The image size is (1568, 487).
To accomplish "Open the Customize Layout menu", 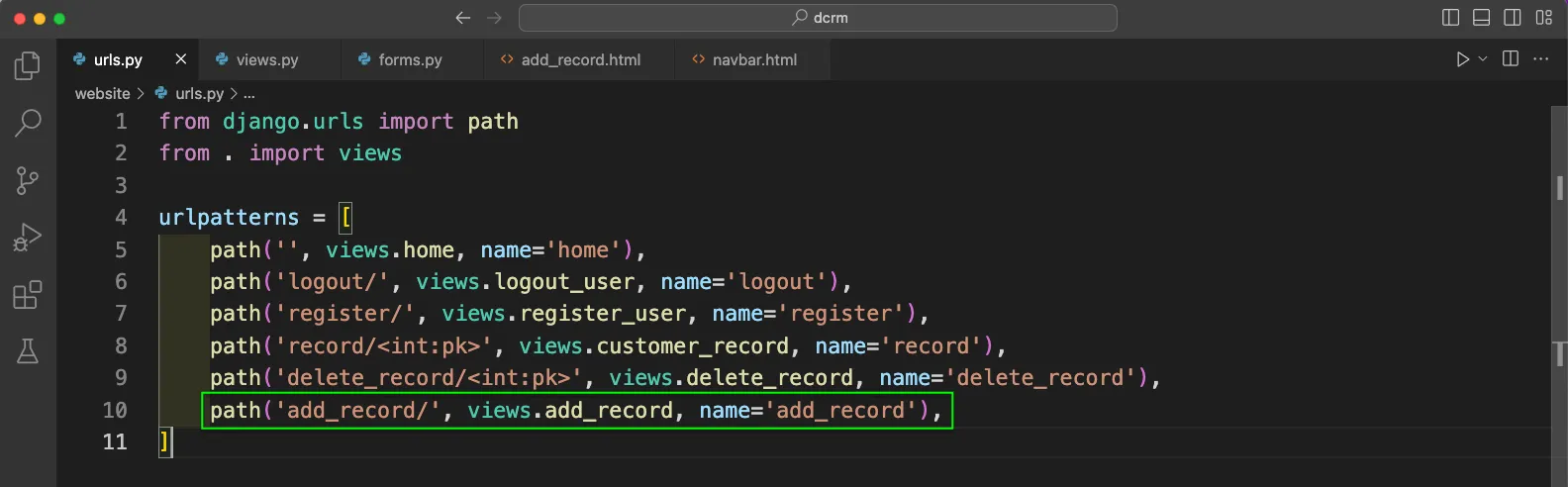I will 1544,18.
